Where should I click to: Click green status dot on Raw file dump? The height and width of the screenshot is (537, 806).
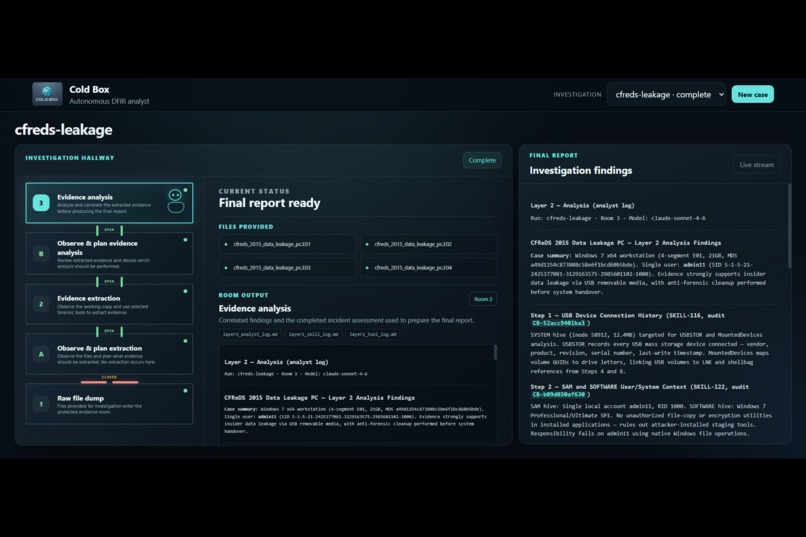click(x=186, y=391)
